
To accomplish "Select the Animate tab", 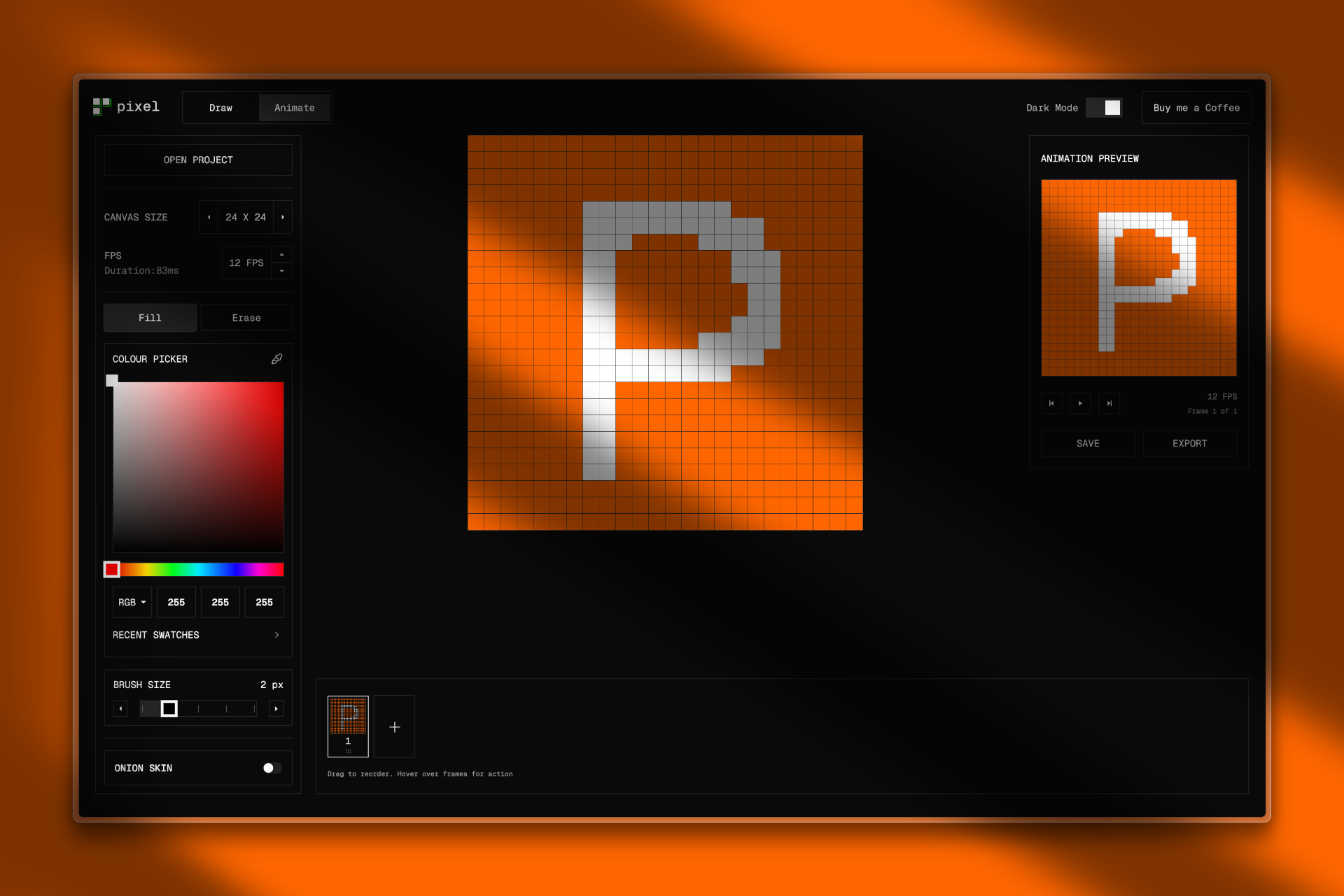I will (294, 108).
